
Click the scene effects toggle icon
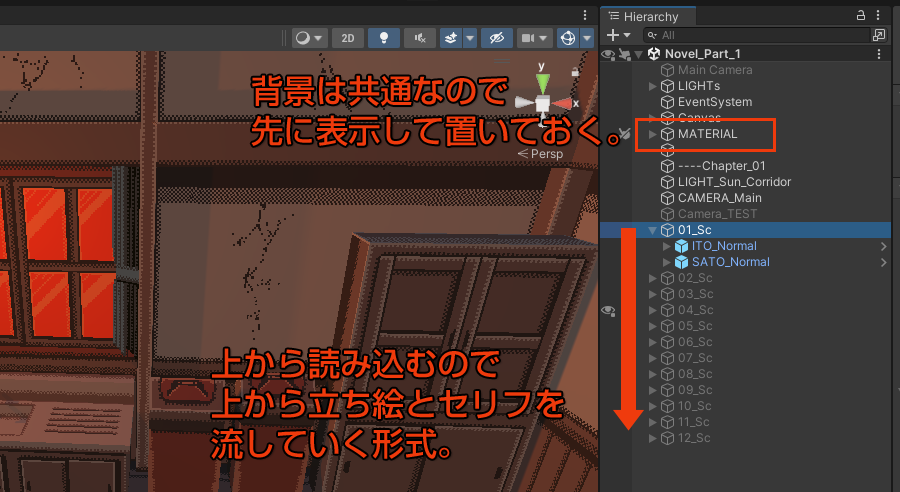450,38
